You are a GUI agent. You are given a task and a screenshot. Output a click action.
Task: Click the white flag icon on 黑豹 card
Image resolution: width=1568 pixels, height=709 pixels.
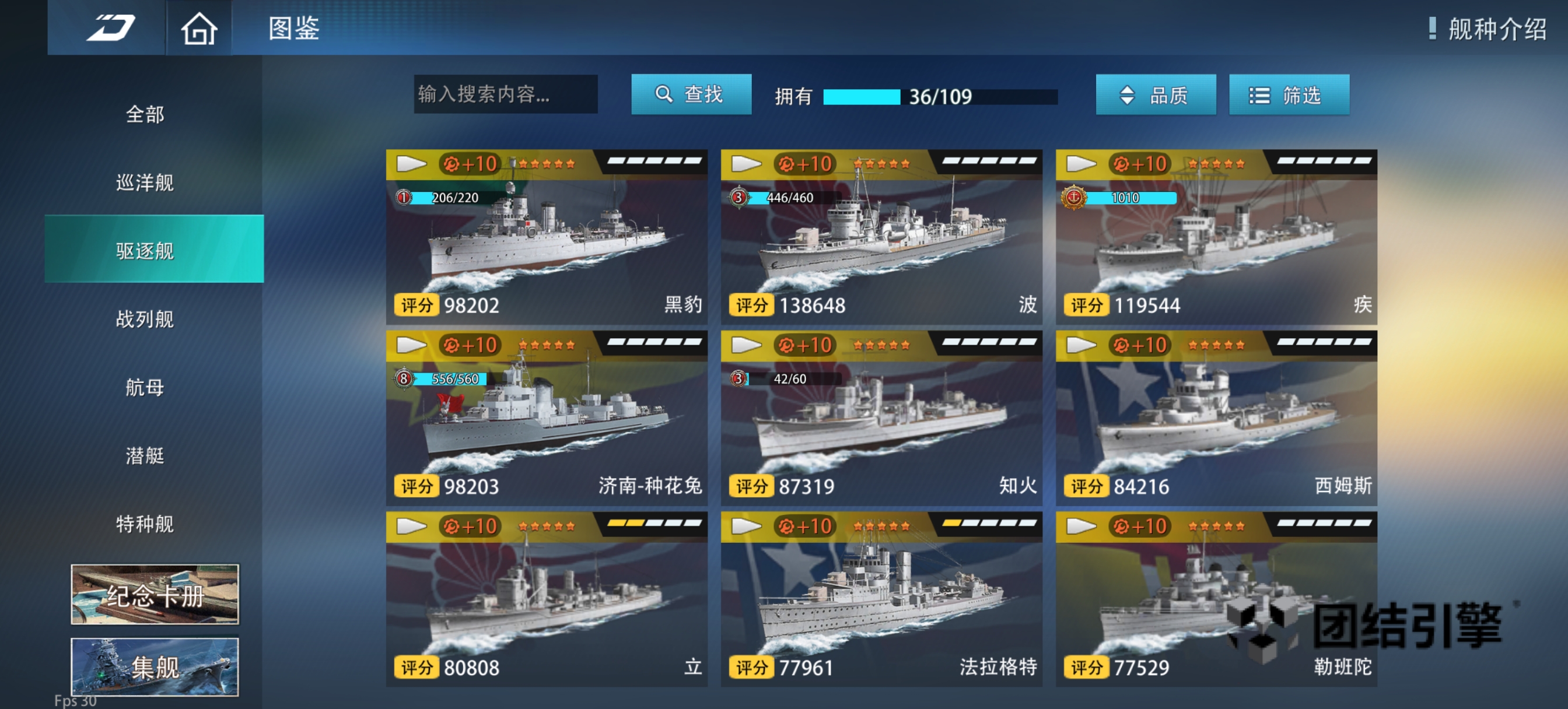[411, 164]
